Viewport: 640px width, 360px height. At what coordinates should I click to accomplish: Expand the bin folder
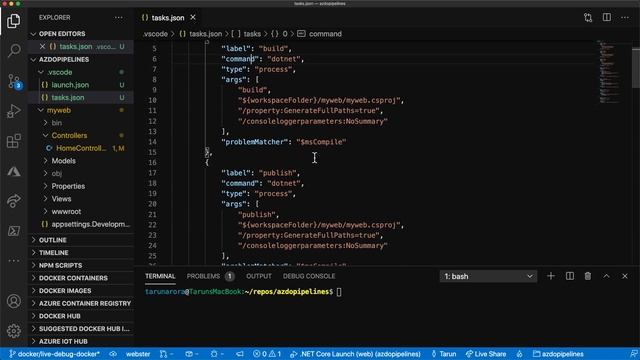(81, 123)
